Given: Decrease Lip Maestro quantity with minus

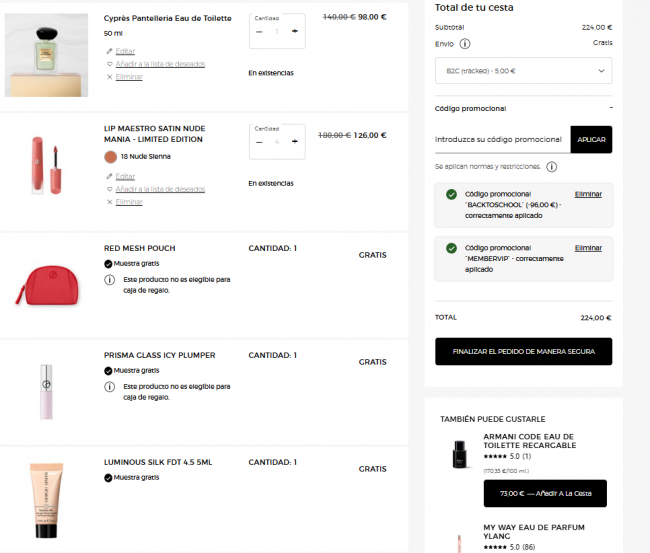Looking at the screenshot, I should 259,142.
